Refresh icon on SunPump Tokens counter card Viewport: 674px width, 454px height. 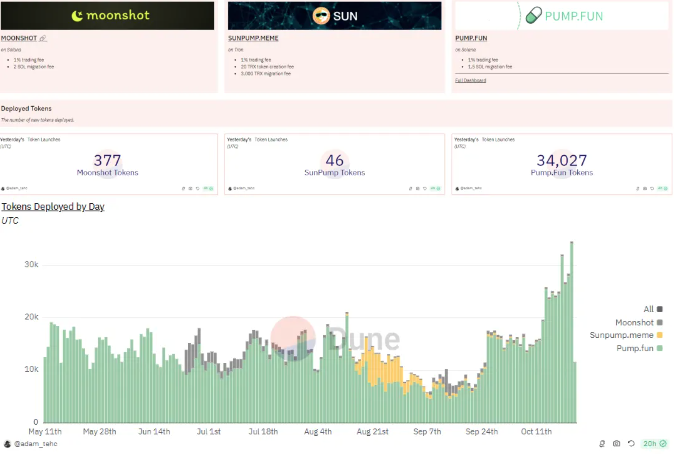[x=425, y=189]
